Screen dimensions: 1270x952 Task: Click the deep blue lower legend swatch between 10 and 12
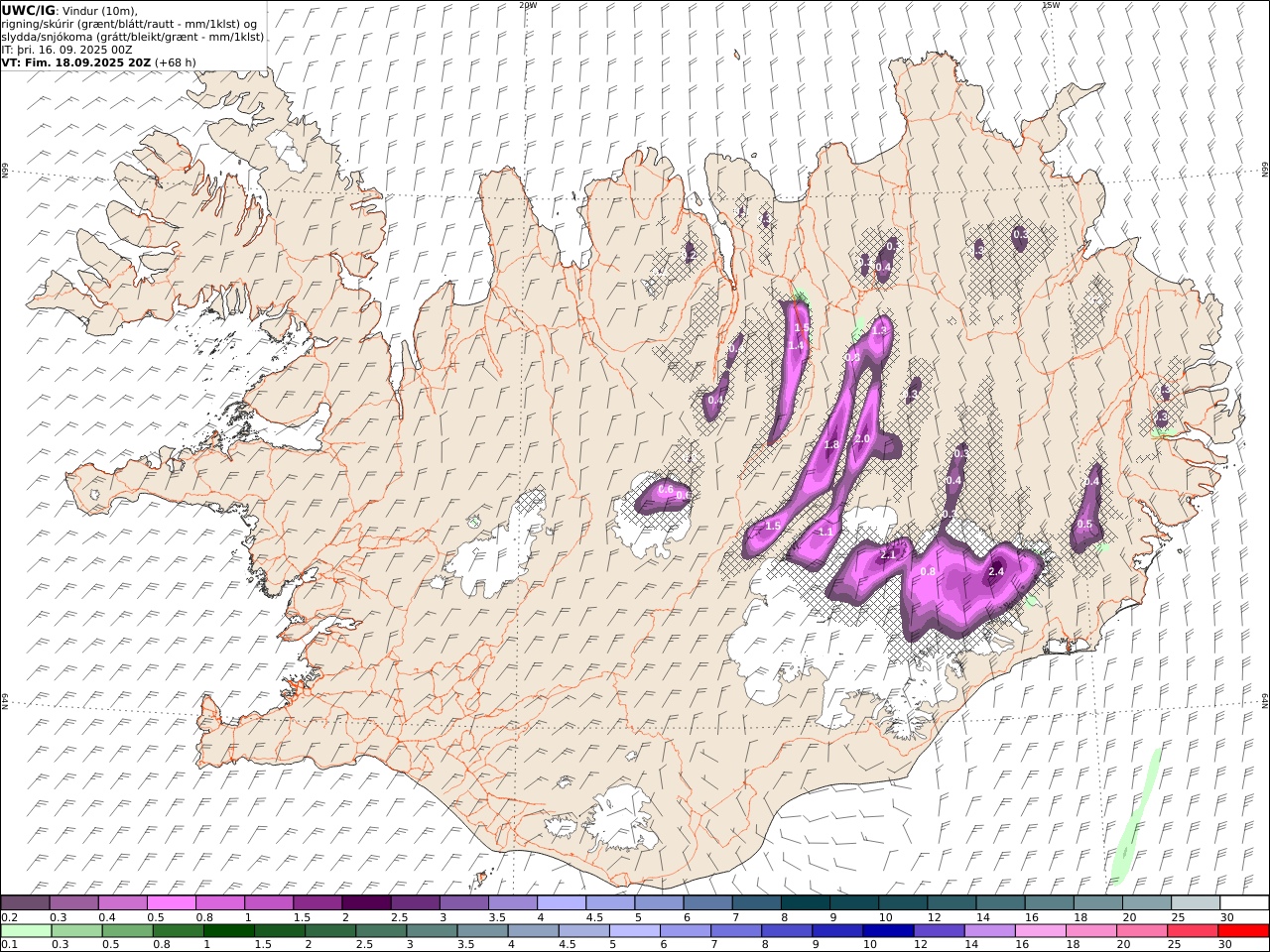coord(887,930)
